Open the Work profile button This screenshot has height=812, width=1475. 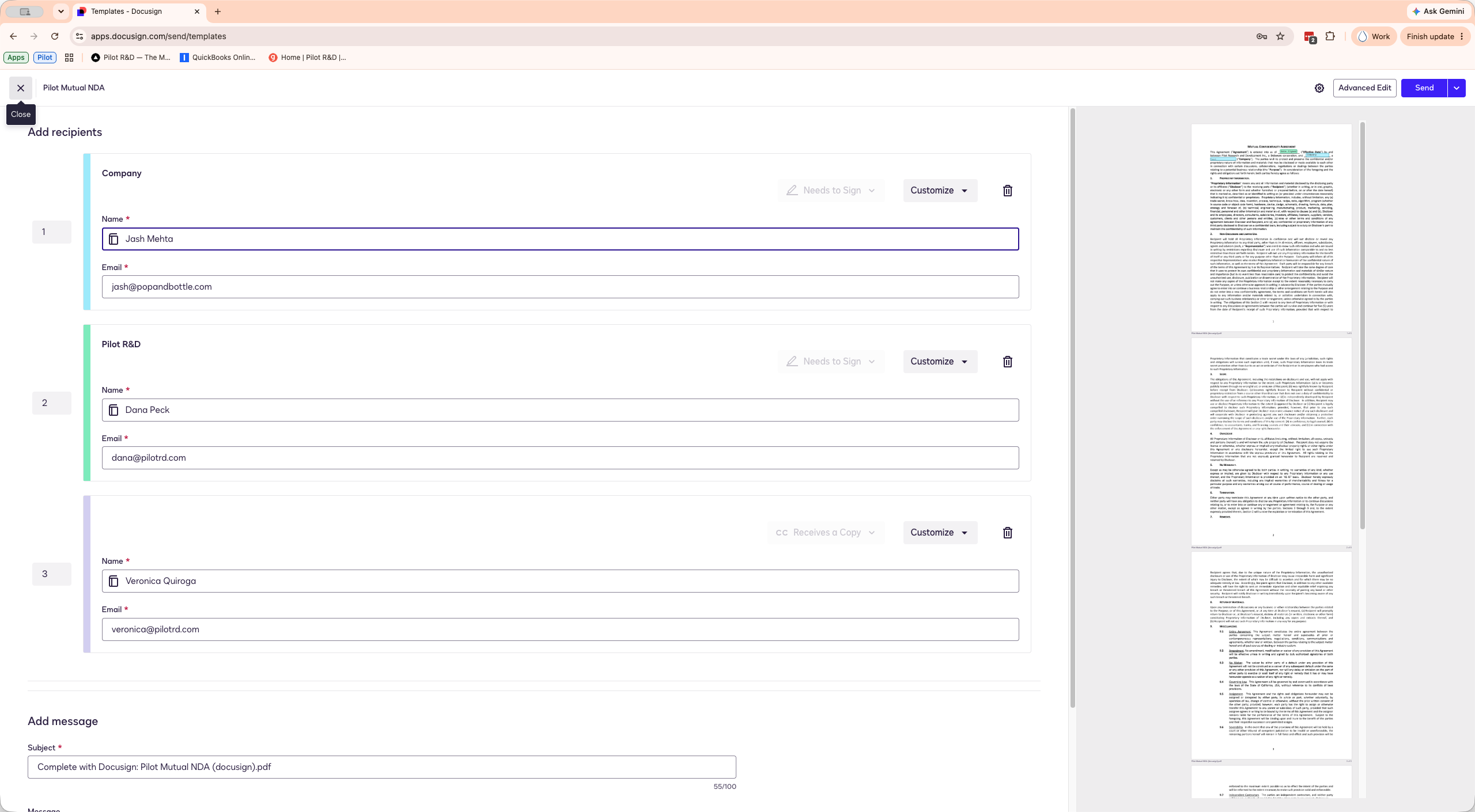click(1374, 36)
